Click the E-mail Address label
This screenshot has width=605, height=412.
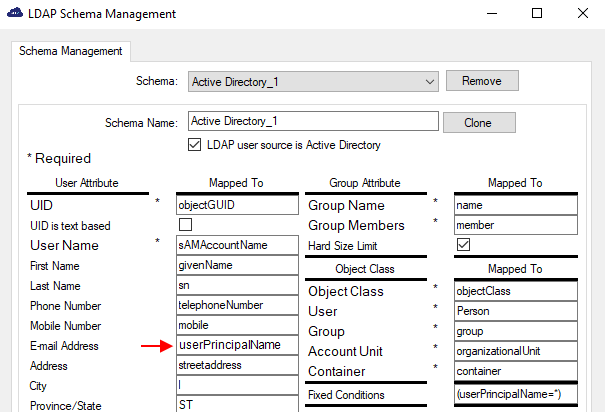click(x=64, y=346)
